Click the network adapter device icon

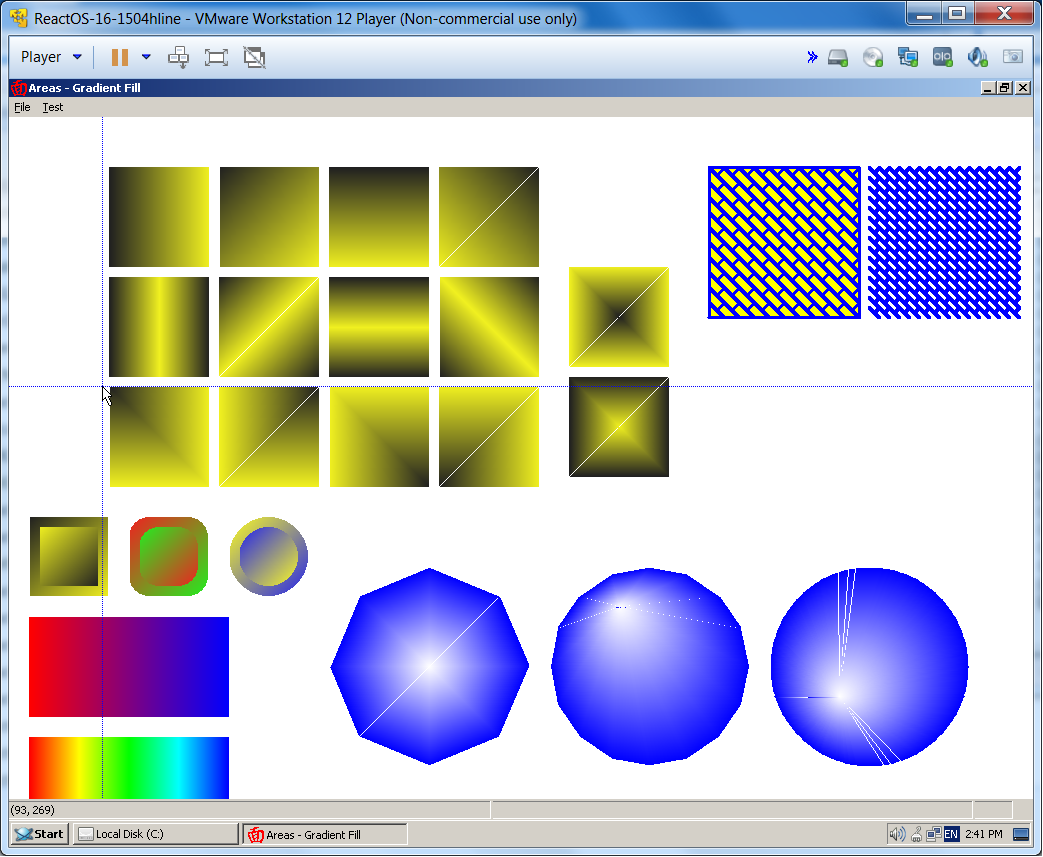pyautogui.click(x=908, y=57)
